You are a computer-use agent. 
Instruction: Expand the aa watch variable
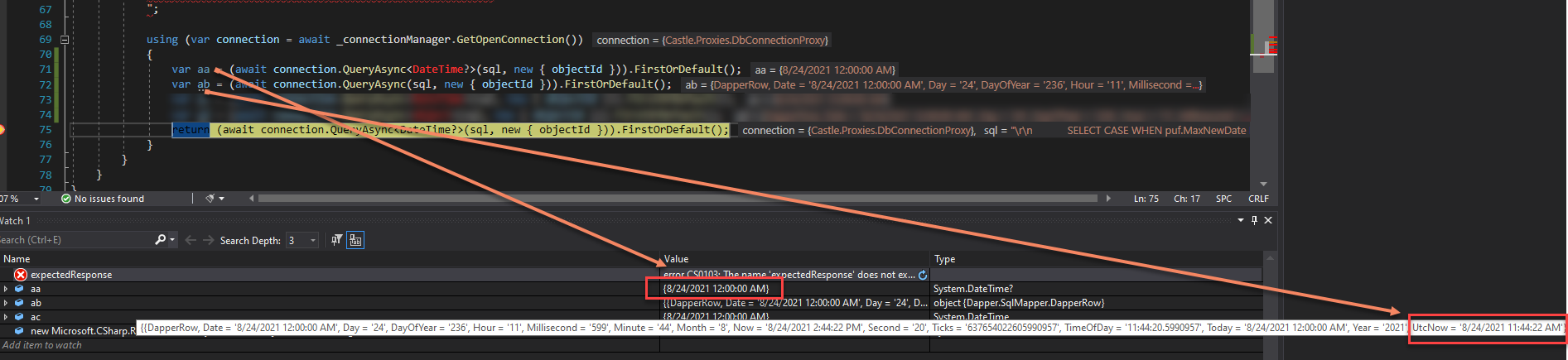(x=6, y=289)
